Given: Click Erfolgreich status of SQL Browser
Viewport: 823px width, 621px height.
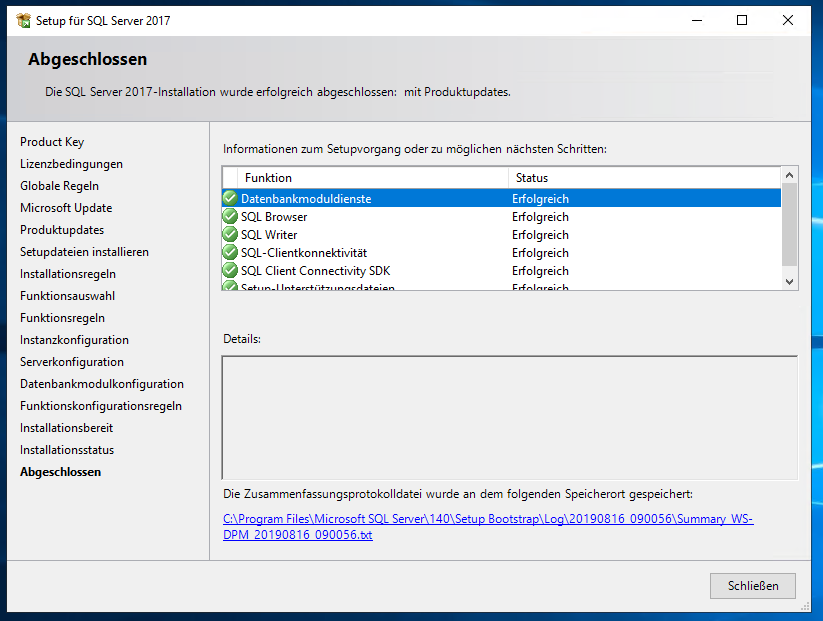Looking at the screenshot, I should [x=540, y=217].
